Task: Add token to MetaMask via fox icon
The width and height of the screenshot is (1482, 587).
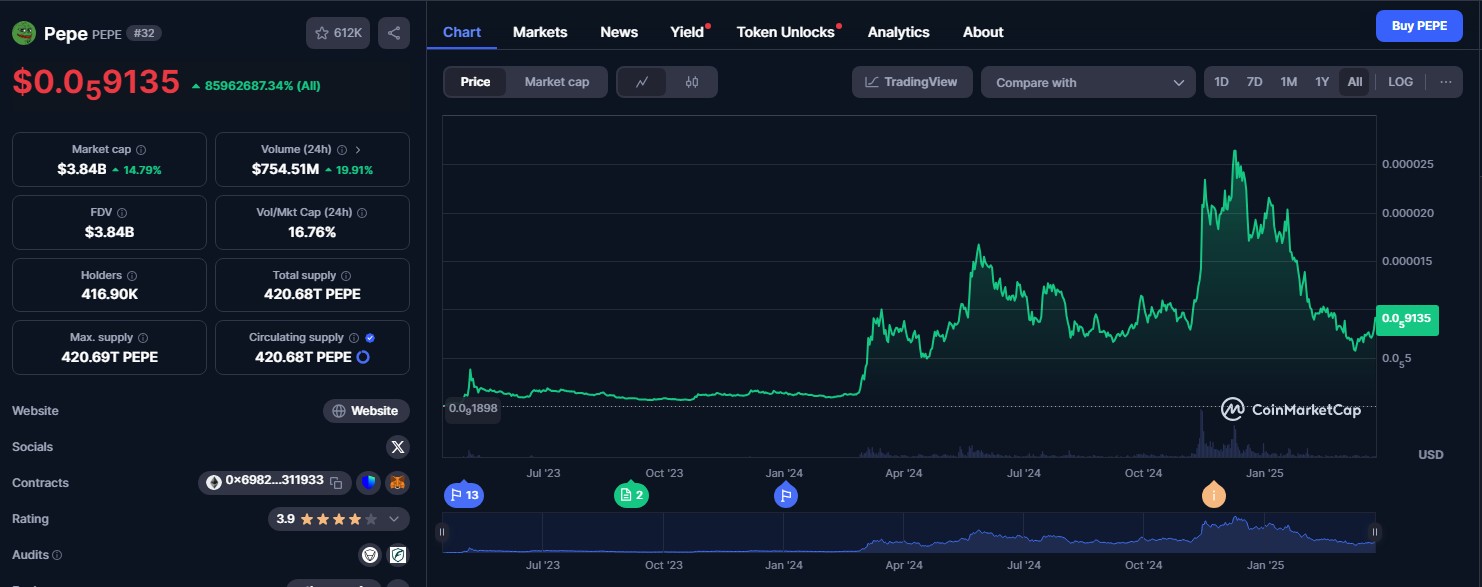Action: (398, 483)
